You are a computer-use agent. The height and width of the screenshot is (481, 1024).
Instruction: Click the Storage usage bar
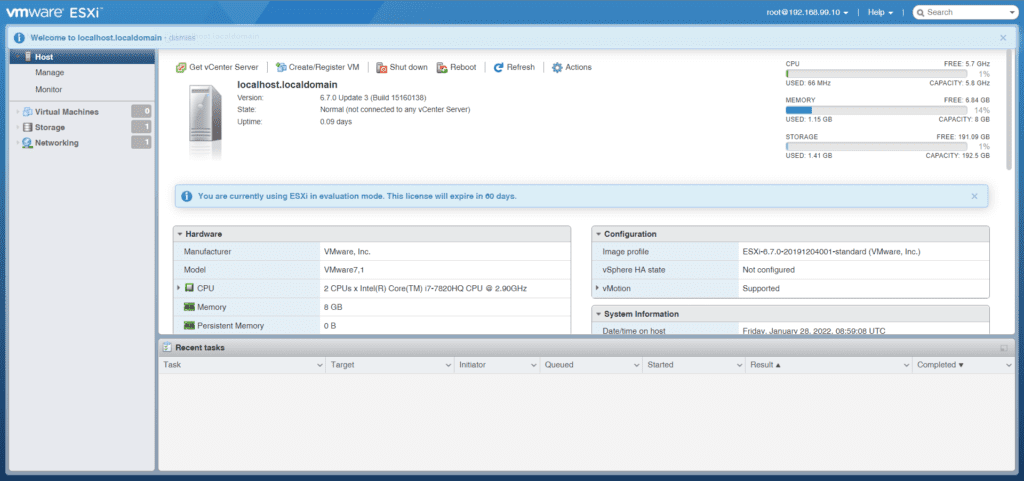pos(876,147)
